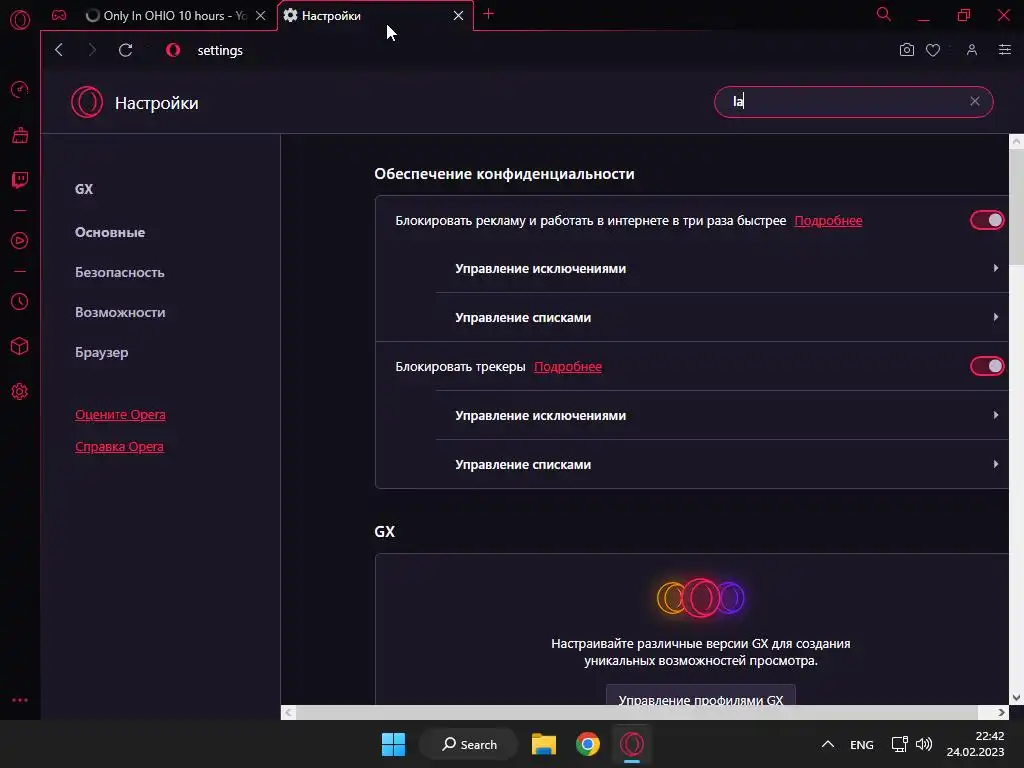Open bookmarks heart icon
This screenshot has width=1024, height=768.
pyautogui.click(x=933, y=50)
